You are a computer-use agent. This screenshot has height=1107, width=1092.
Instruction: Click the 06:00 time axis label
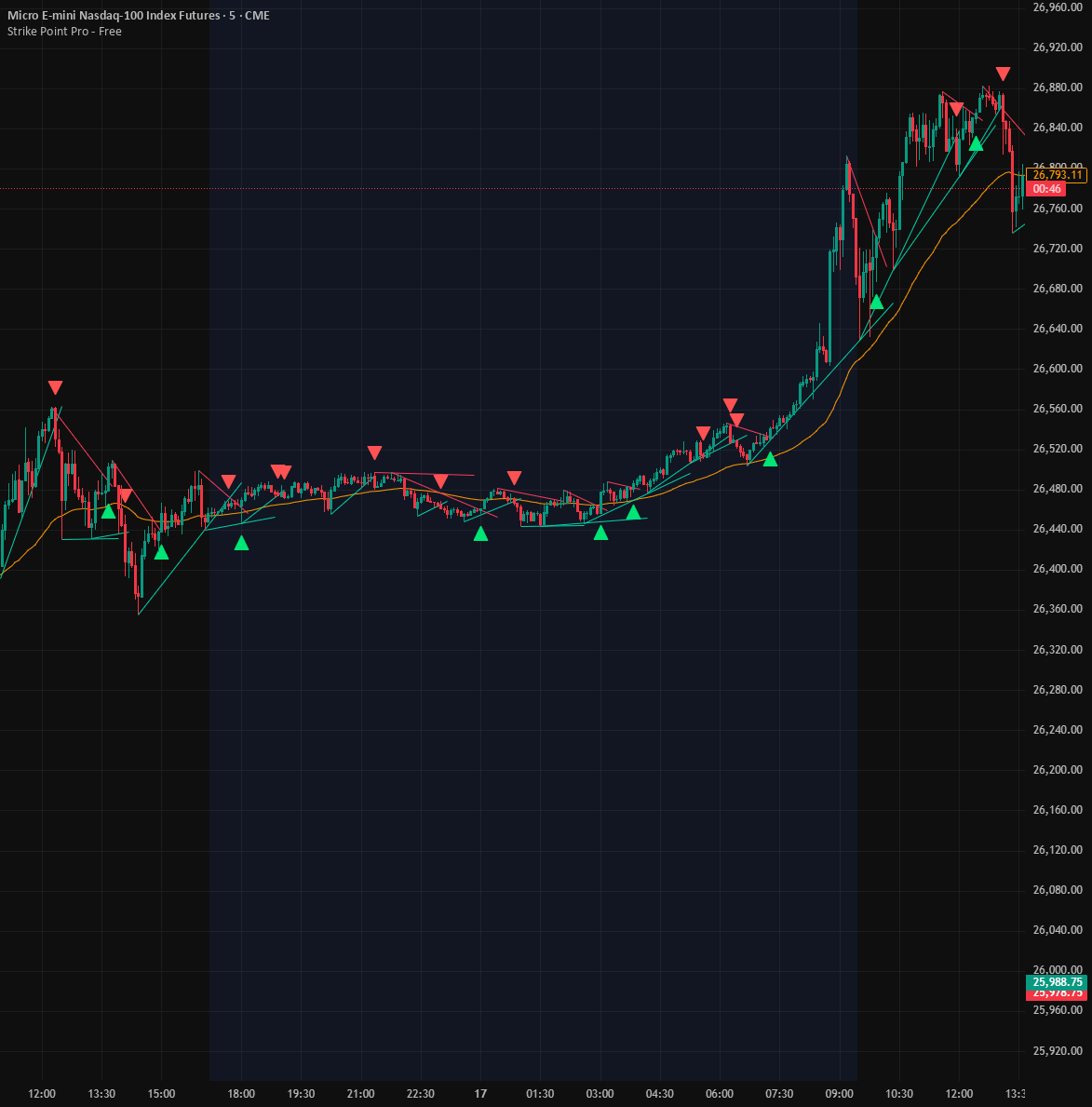pyautogui.click(x=720, y=1094)
